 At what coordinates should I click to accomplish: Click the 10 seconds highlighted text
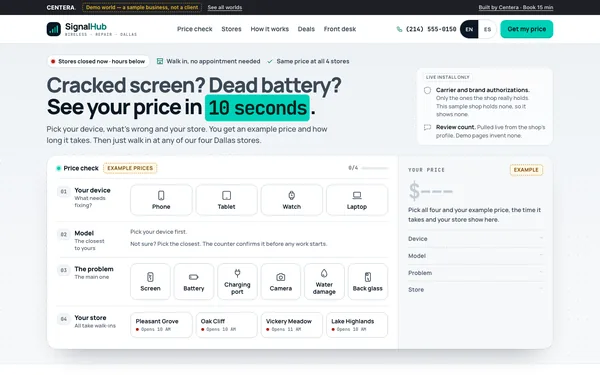click(x=258, y=108)
